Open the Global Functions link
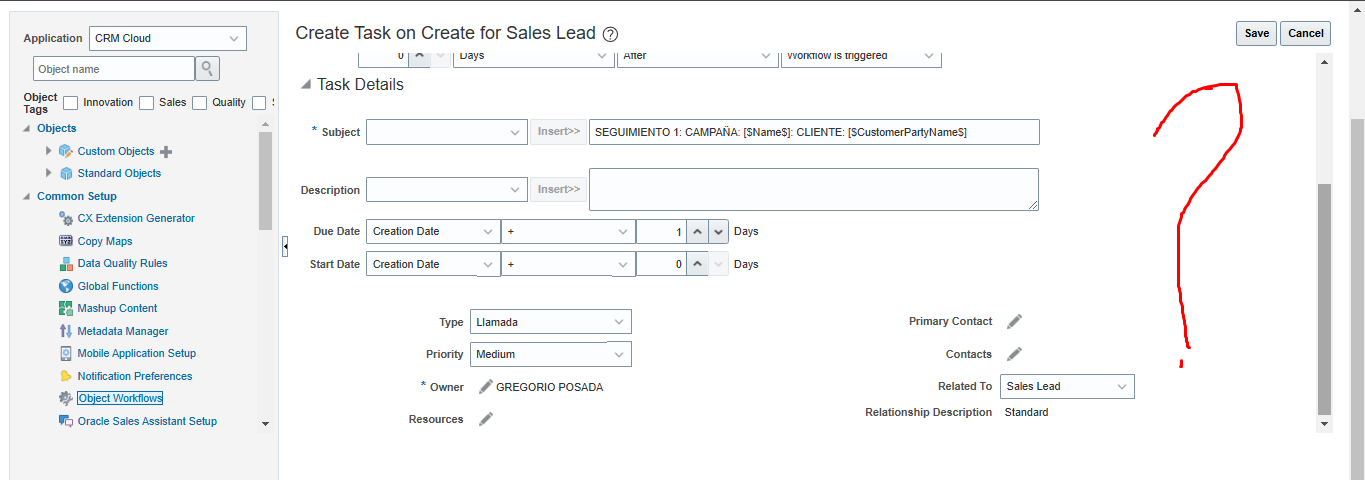This screenshot has height=480, width=1365. [x=118, y=286]
